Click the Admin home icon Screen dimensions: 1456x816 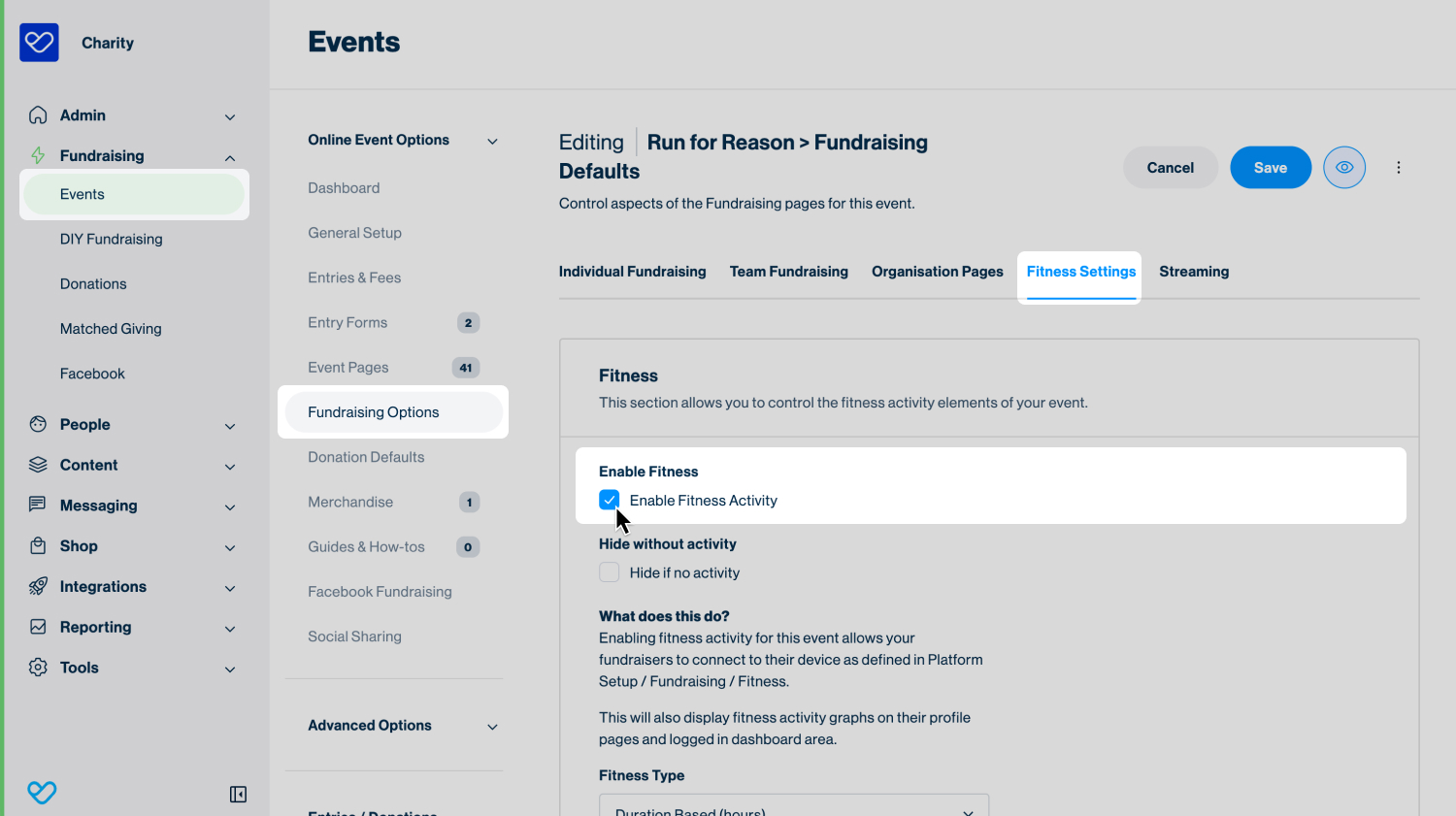click(38, 115)
